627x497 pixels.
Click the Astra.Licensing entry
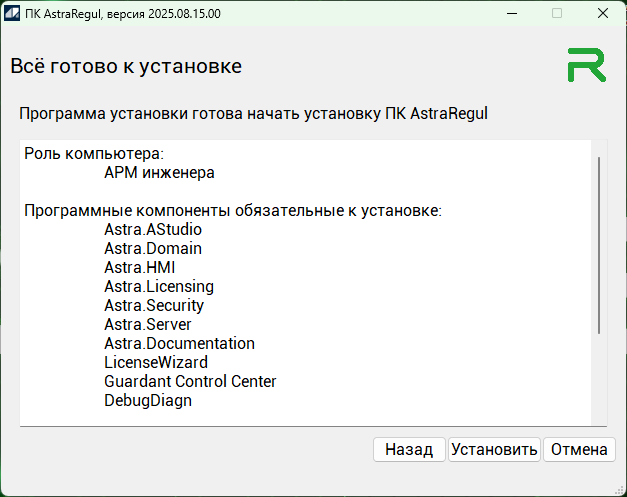(158, 286)
